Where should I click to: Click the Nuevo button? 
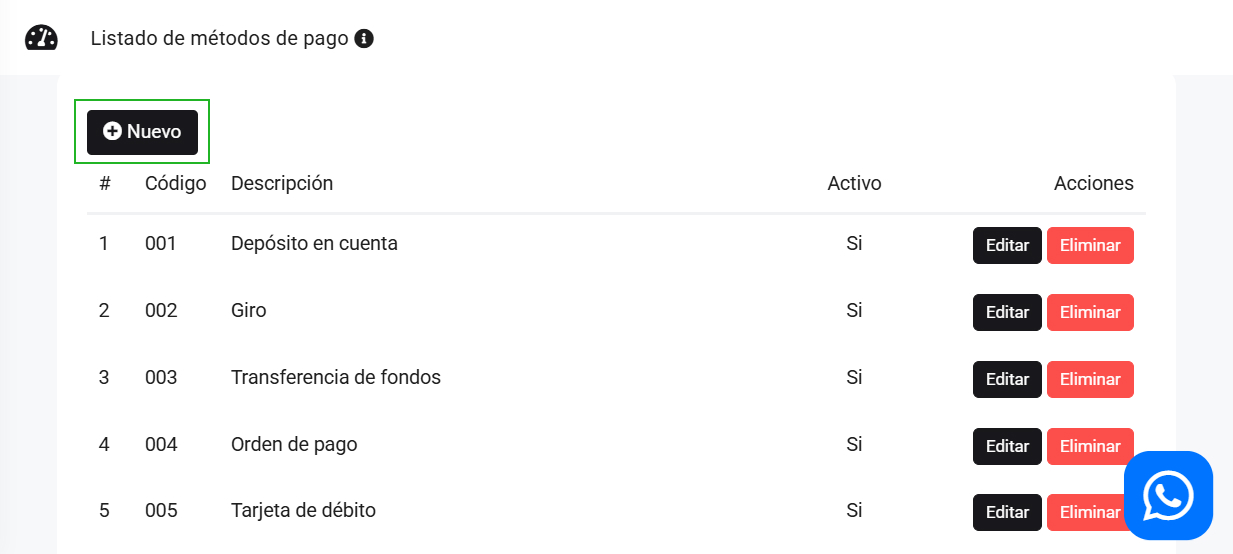click(x=142, y=132)
